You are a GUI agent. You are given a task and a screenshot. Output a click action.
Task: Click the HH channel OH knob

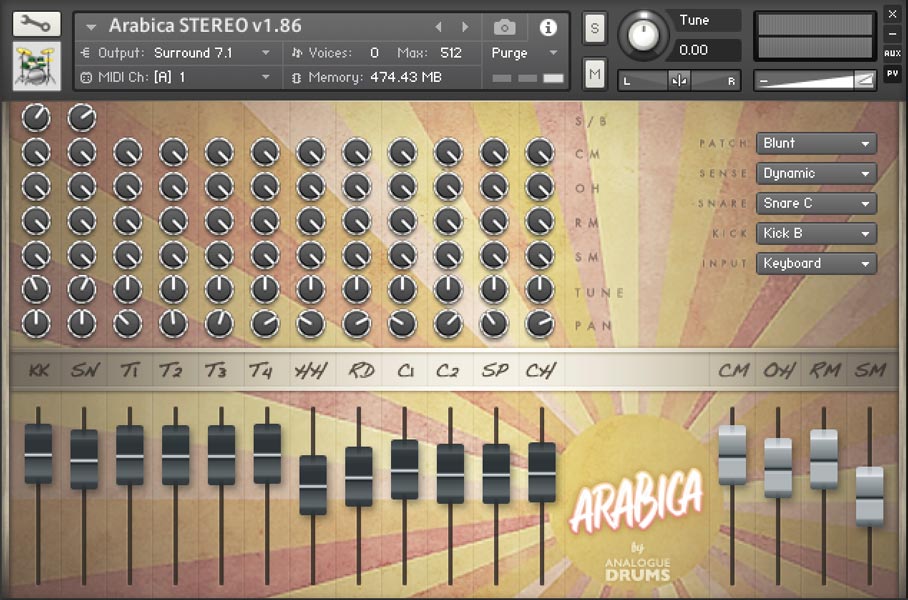pyautogui.click(x=311, y=186)
